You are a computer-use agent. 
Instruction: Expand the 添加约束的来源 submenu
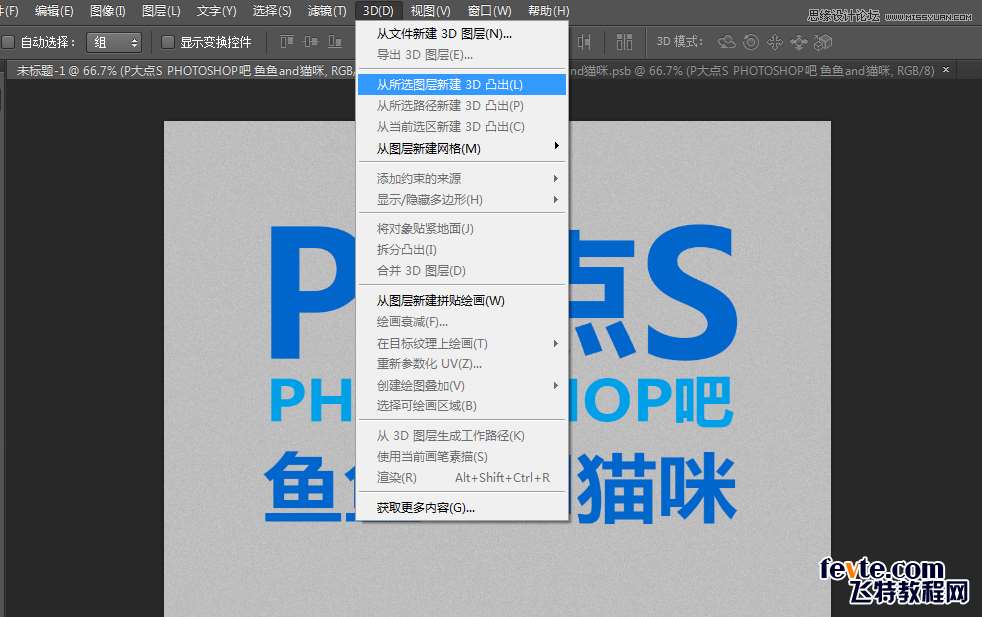[462, 179]
